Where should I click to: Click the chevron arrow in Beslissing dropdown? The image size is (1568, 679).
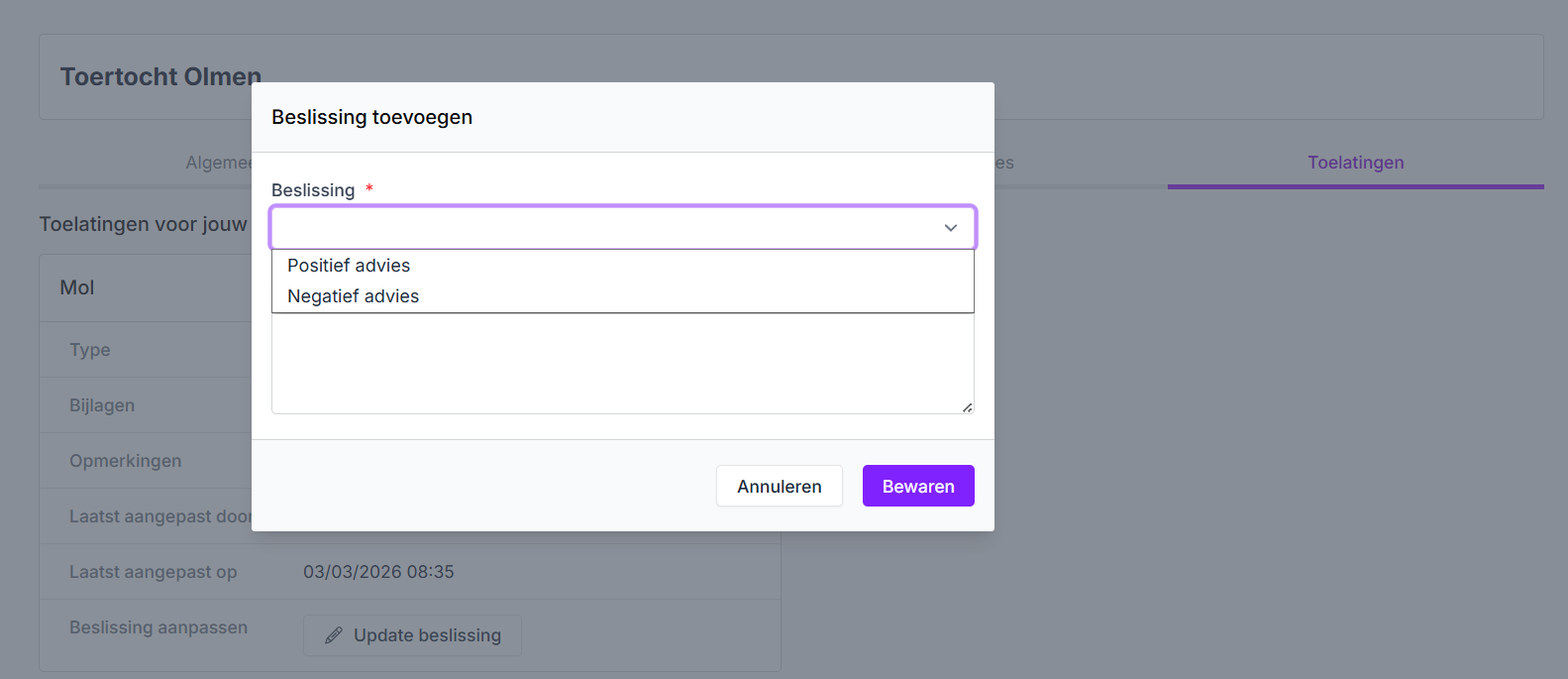click(x=950, y=228)
